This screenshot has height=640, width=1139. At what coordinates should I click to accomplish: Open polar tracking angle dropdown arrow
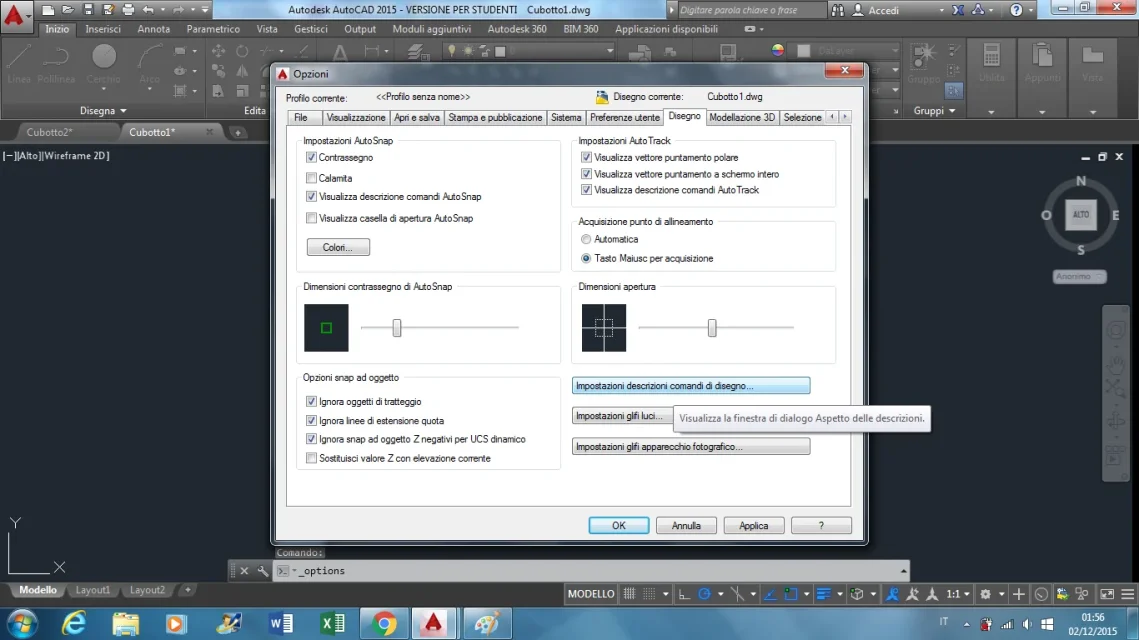click(x=721, y=594)
